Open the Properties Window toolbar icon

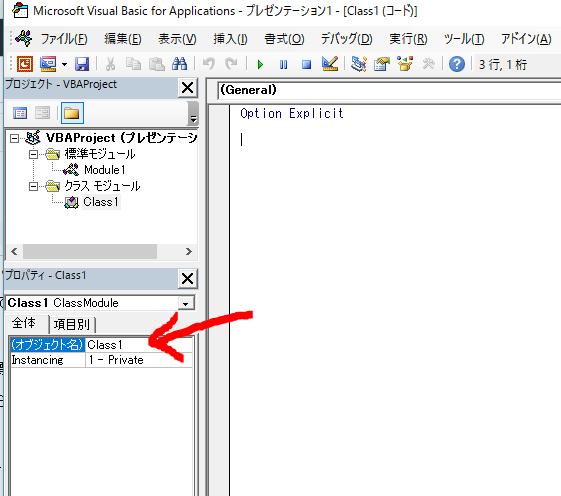382,64
